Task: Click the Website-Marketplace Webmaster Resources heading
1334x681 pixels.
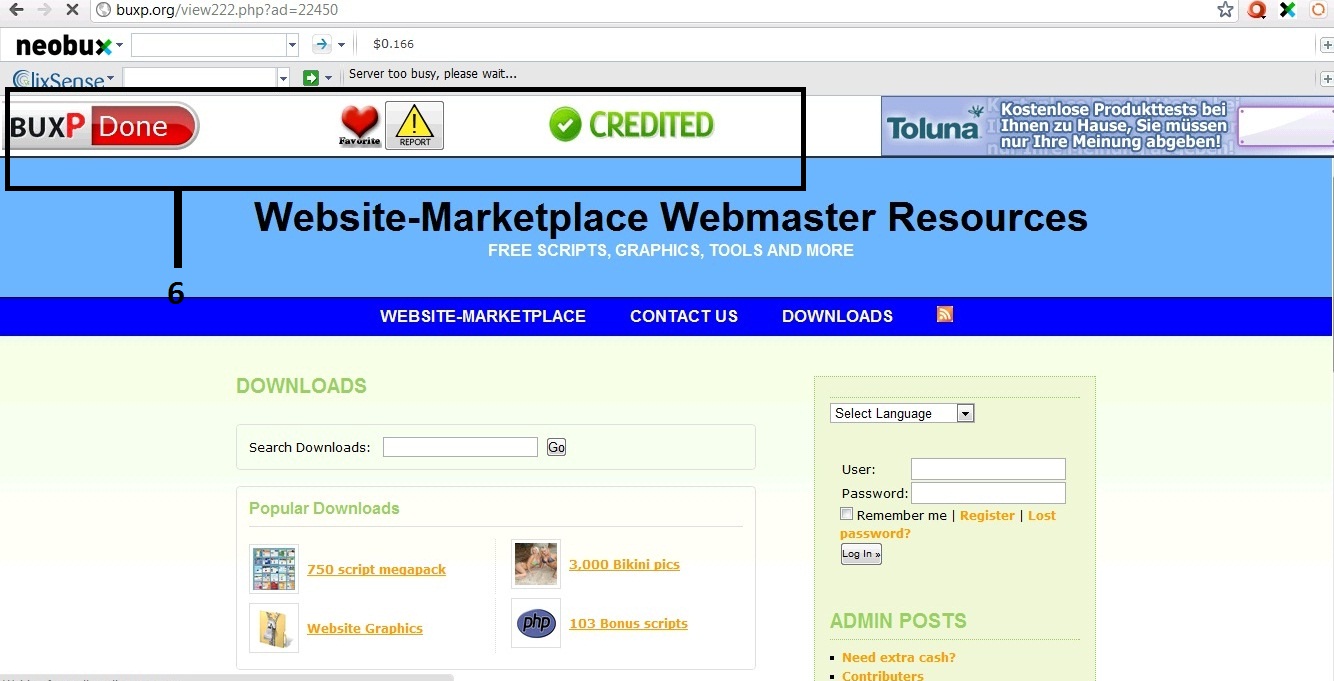Action: click(671, 217)
